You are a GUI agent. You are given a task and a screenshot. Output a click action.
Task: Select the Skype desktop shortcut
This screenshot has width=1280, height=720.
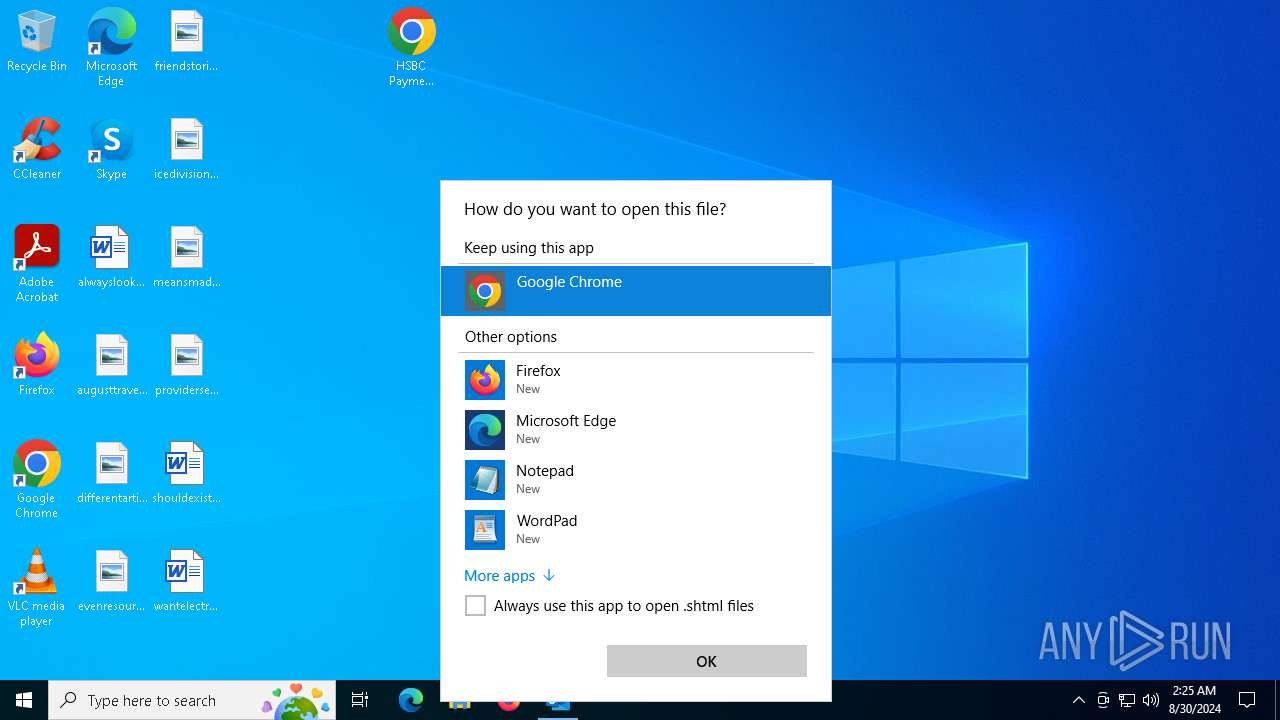(111, 150)
